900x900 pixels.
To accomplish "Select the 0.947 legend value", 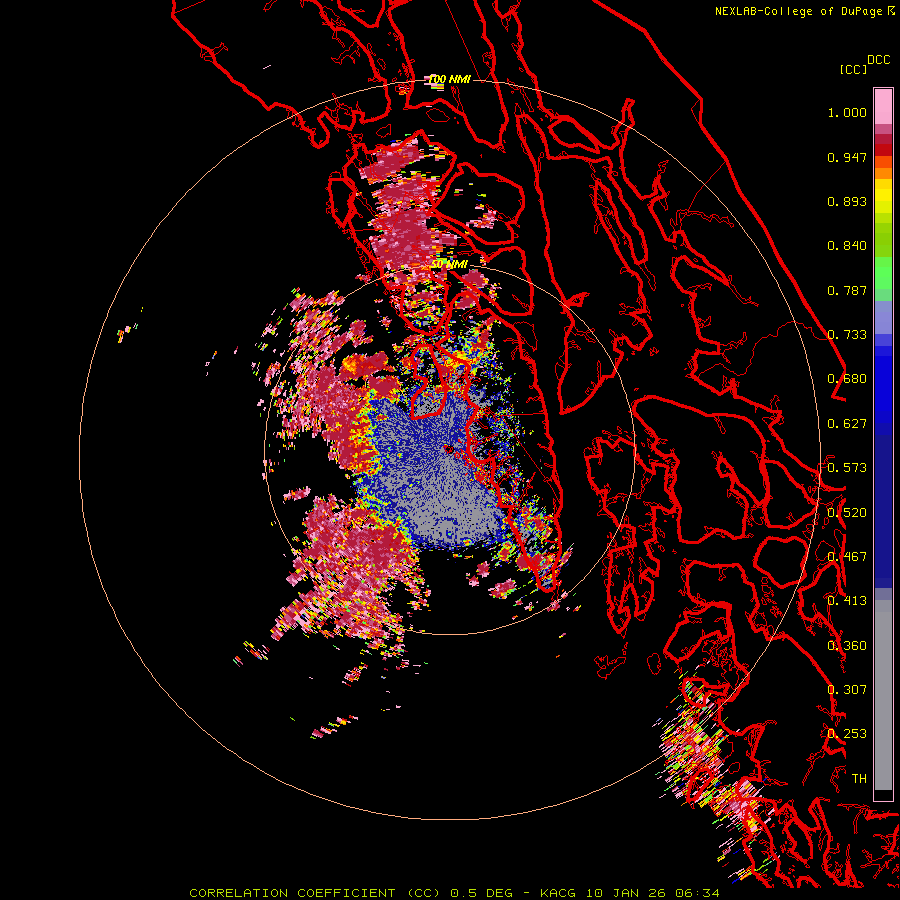I will (x=847, y=157).
